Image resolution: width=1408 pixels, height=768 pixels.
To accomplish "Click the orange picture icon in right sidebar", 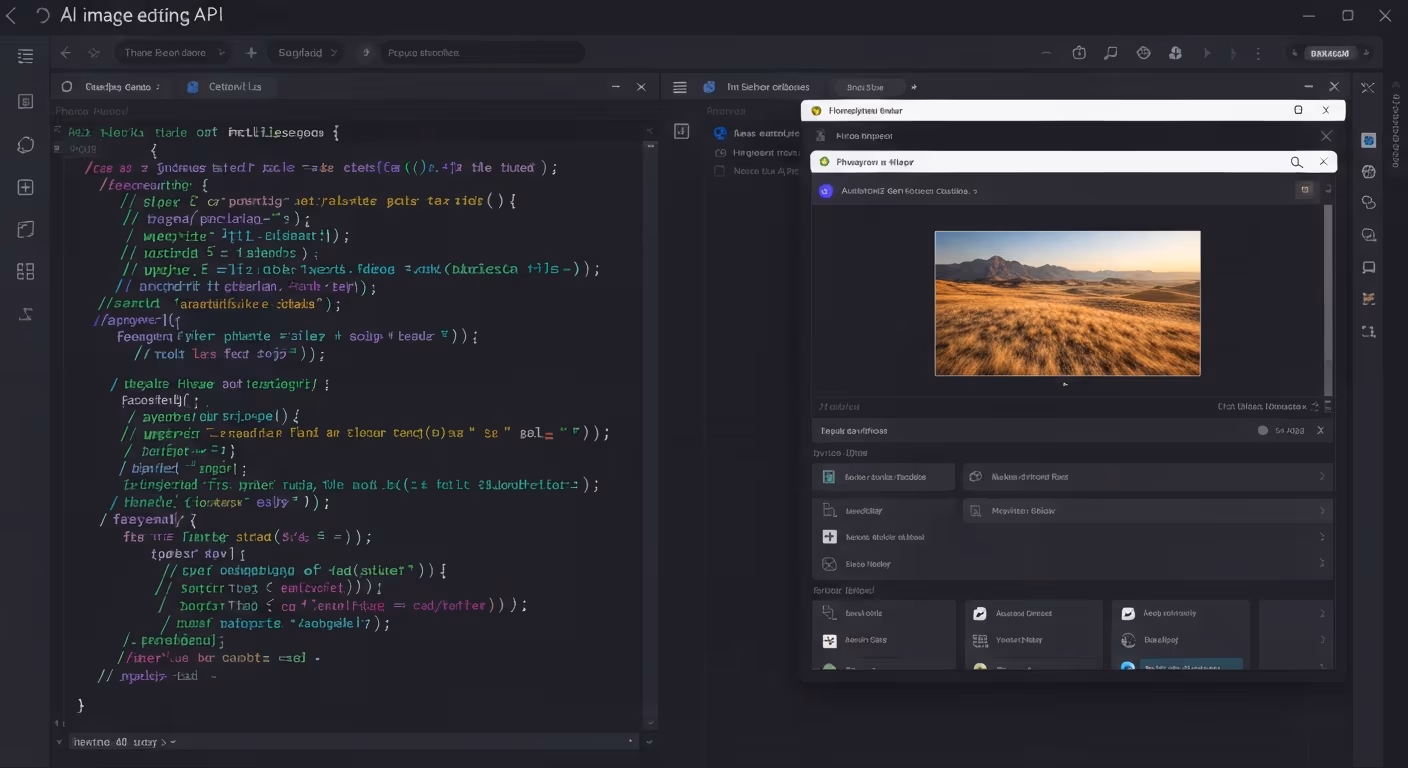I will click(1369, 299).
